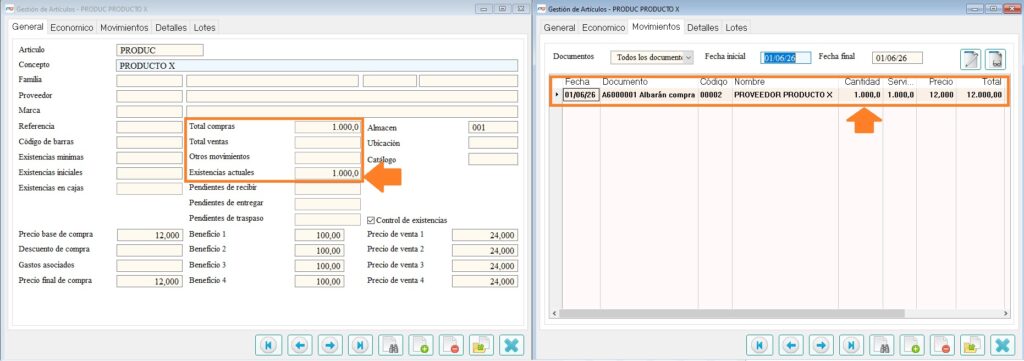Viewport: 1024px width, 361px height.
Task: Go to next record in General-tab window
Action: (x=330, y=345)
